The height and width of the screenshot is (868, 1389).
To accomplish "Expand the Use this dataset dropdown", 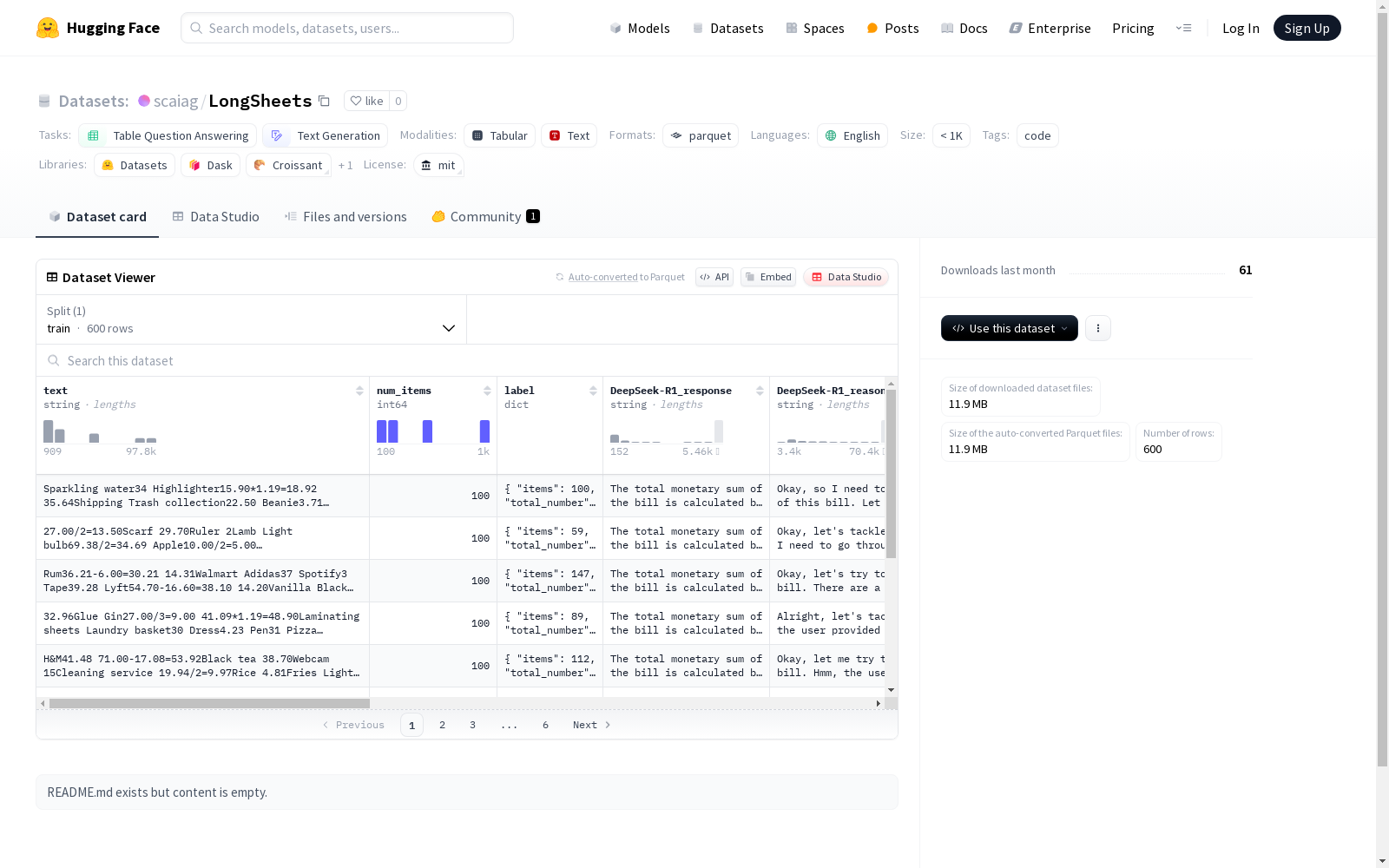I will tap(1010, 328).
